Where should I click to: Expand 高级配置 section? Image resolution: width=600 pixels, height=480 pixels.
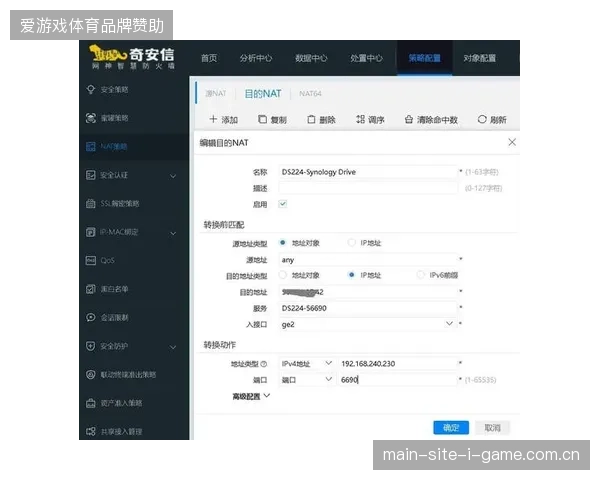click(x=251, y=396)
